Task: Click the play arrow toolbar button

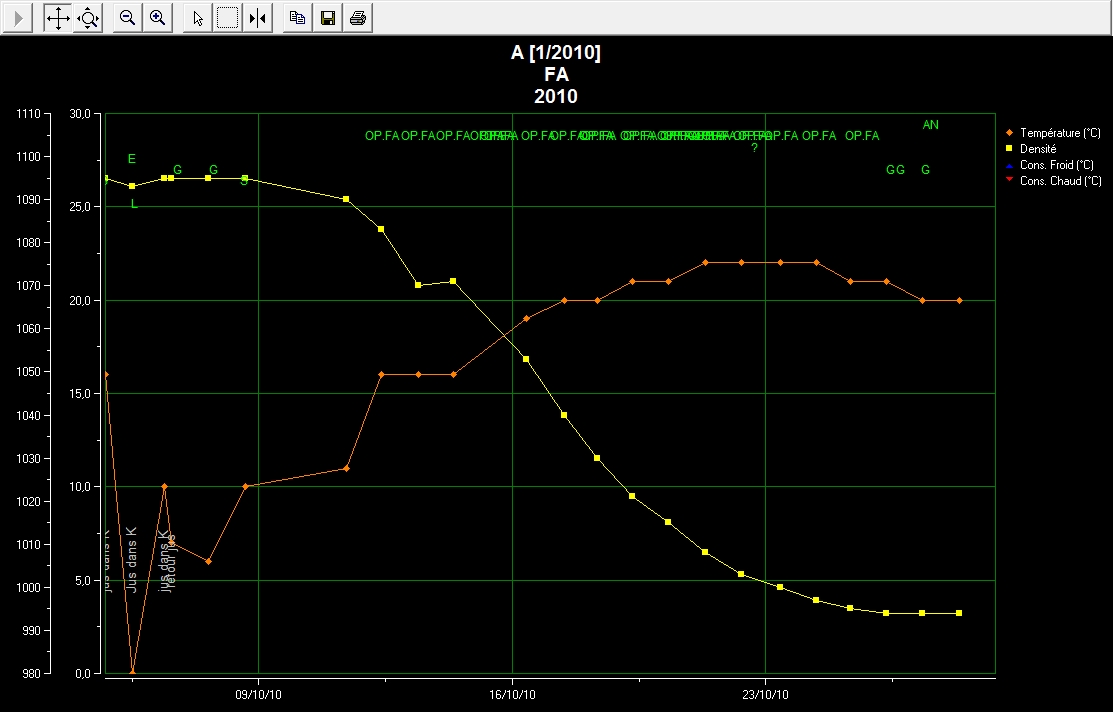Action: [x=19, y=17]
